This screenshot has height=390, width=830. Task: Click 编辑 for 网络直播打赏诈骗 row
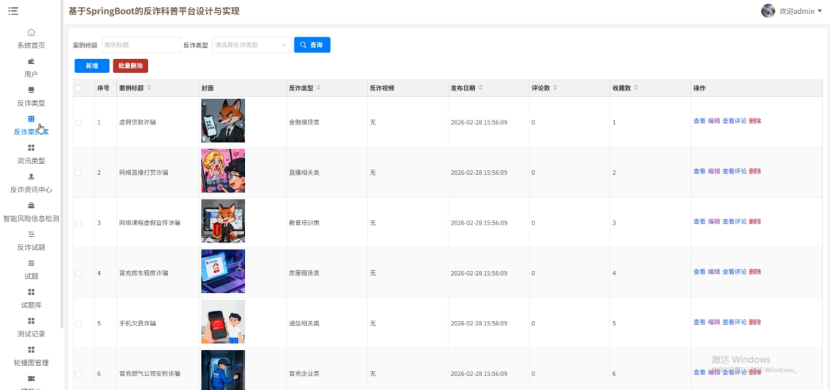(x=714, y=171)
